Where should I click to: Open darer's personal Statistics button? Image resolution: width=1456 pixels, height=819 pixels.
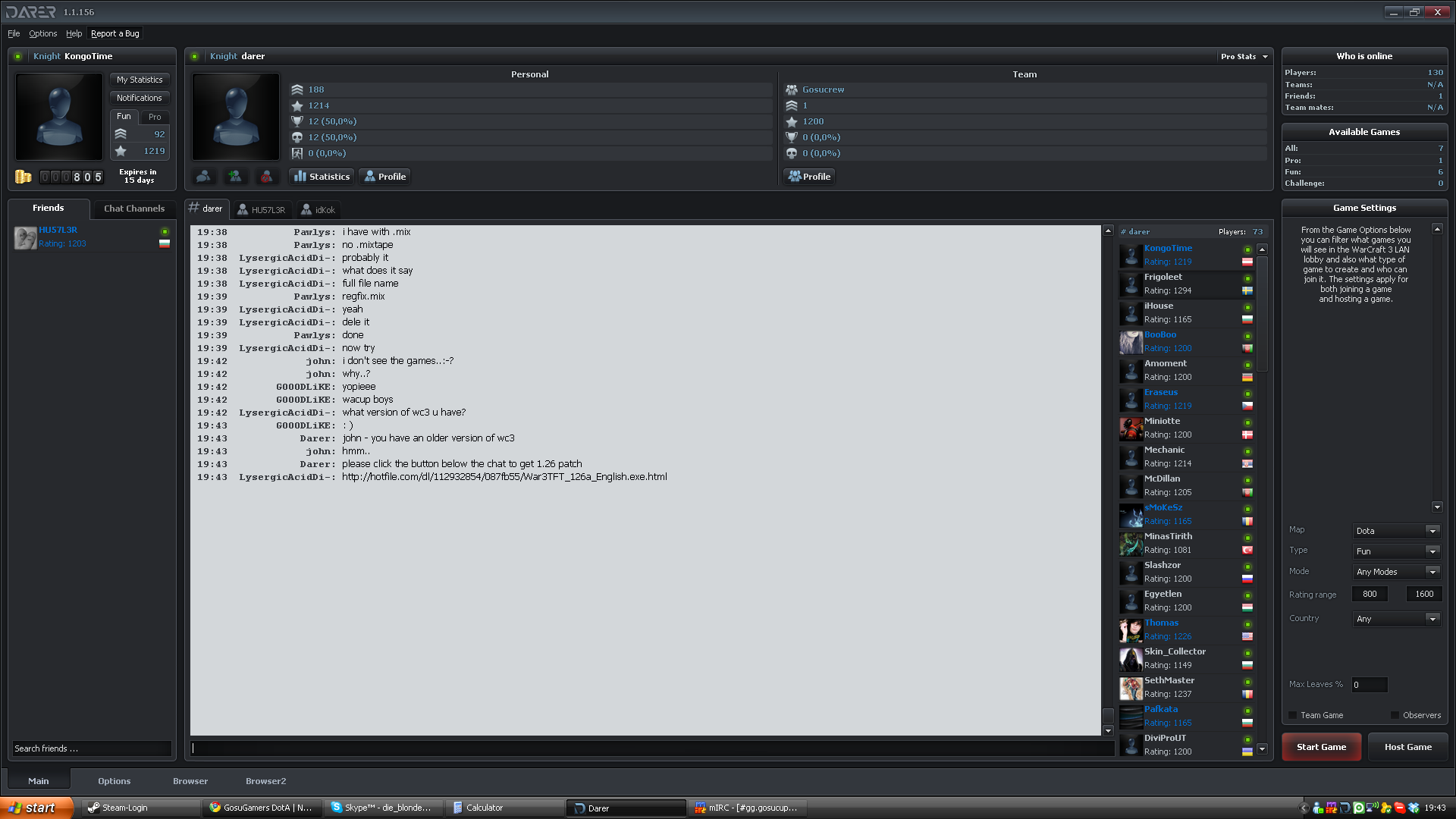point(322,177)
